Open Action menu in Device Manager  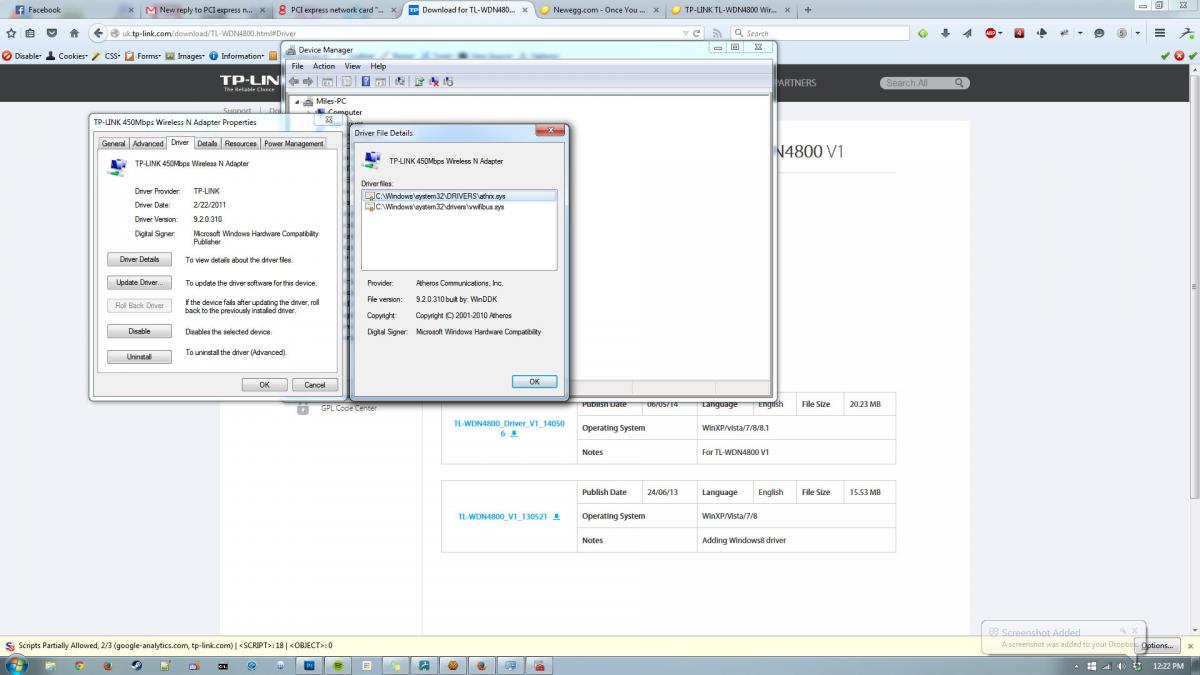click(x=324, y=66)
